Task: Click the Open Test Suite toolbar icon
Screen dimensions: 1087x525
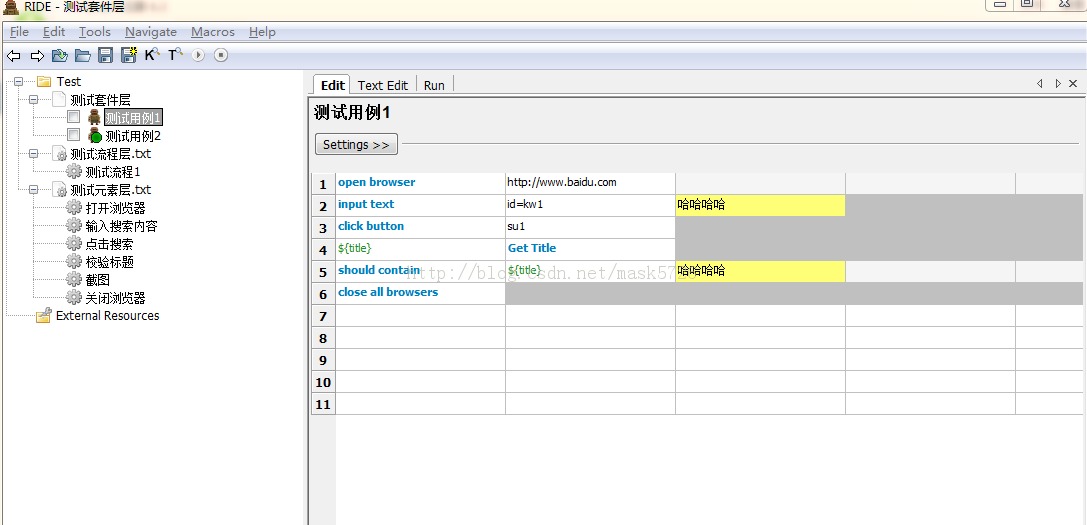Action: coord(60,55)
